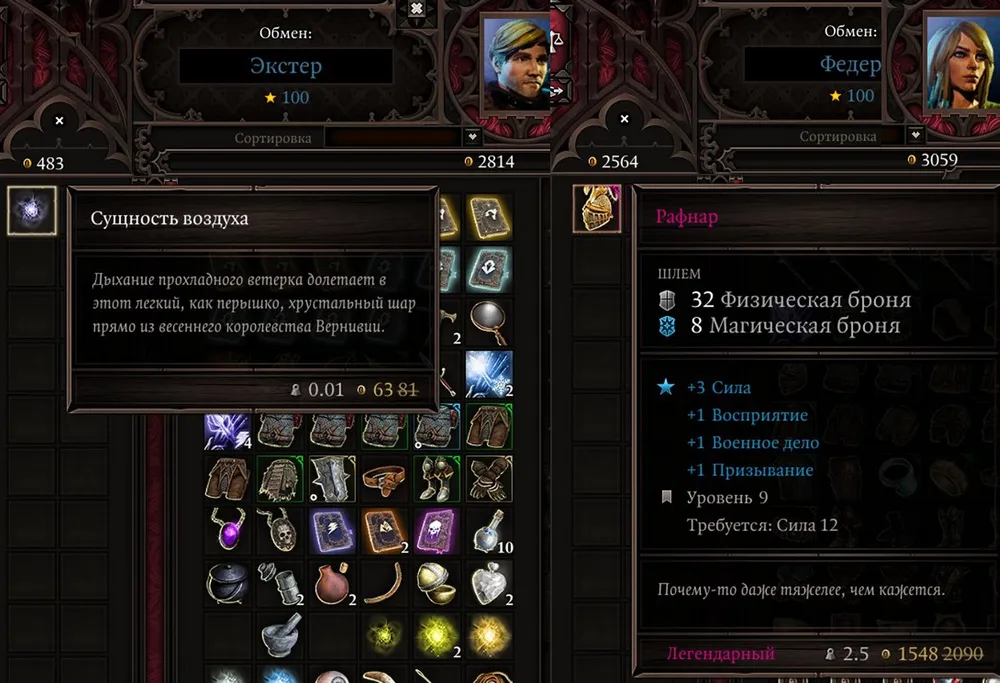Viewport: 1000px width, 683px height.
Task: Click the golden helmet Rafnar icon
Action: (x=597, y=209)
